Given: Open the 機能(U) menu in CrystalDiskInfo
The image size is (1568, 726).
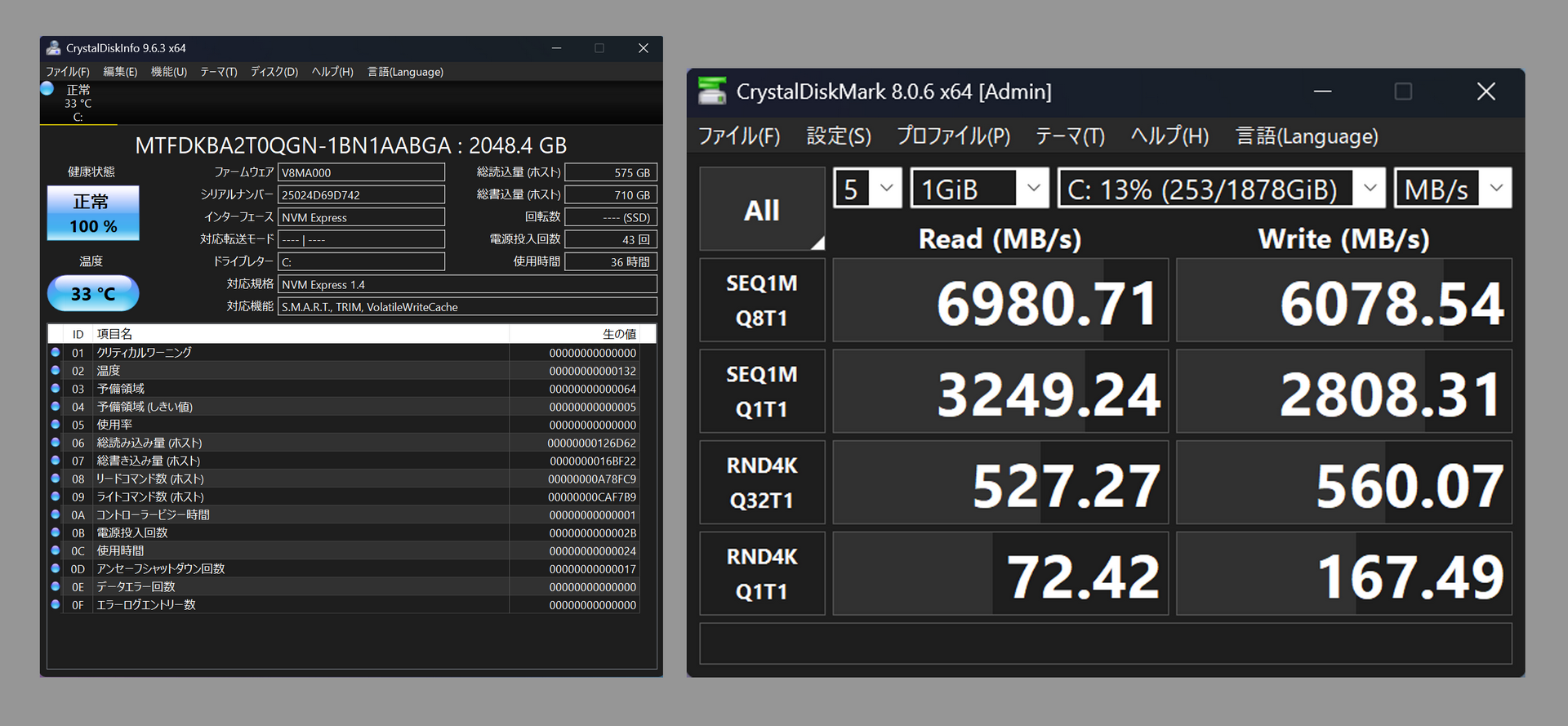Looking at the screenshot, I should click(168, 72).
